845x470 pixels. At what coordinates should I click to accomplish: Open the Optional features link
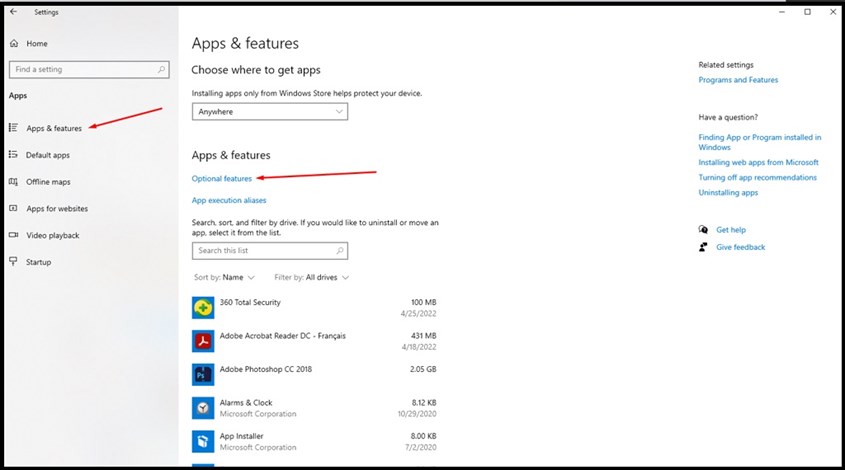[x=222, y=178]
